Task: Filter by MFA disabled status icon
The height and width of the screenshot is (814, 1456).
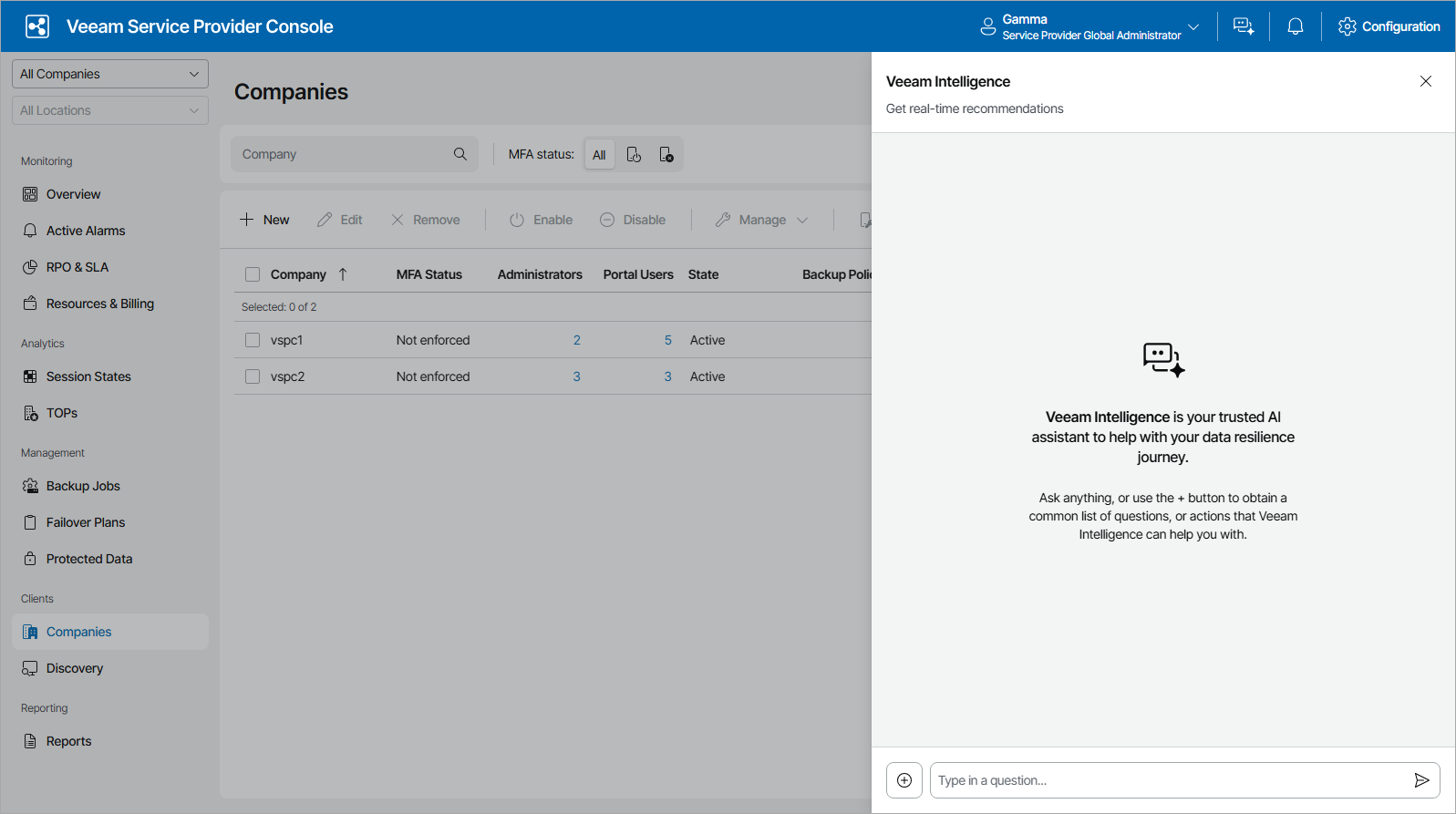Action: tap(666, 155)
